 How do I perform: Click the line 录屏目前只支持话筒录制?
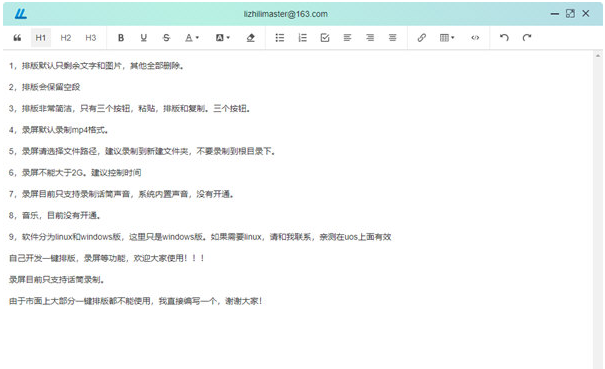click(x=57, y=279)
